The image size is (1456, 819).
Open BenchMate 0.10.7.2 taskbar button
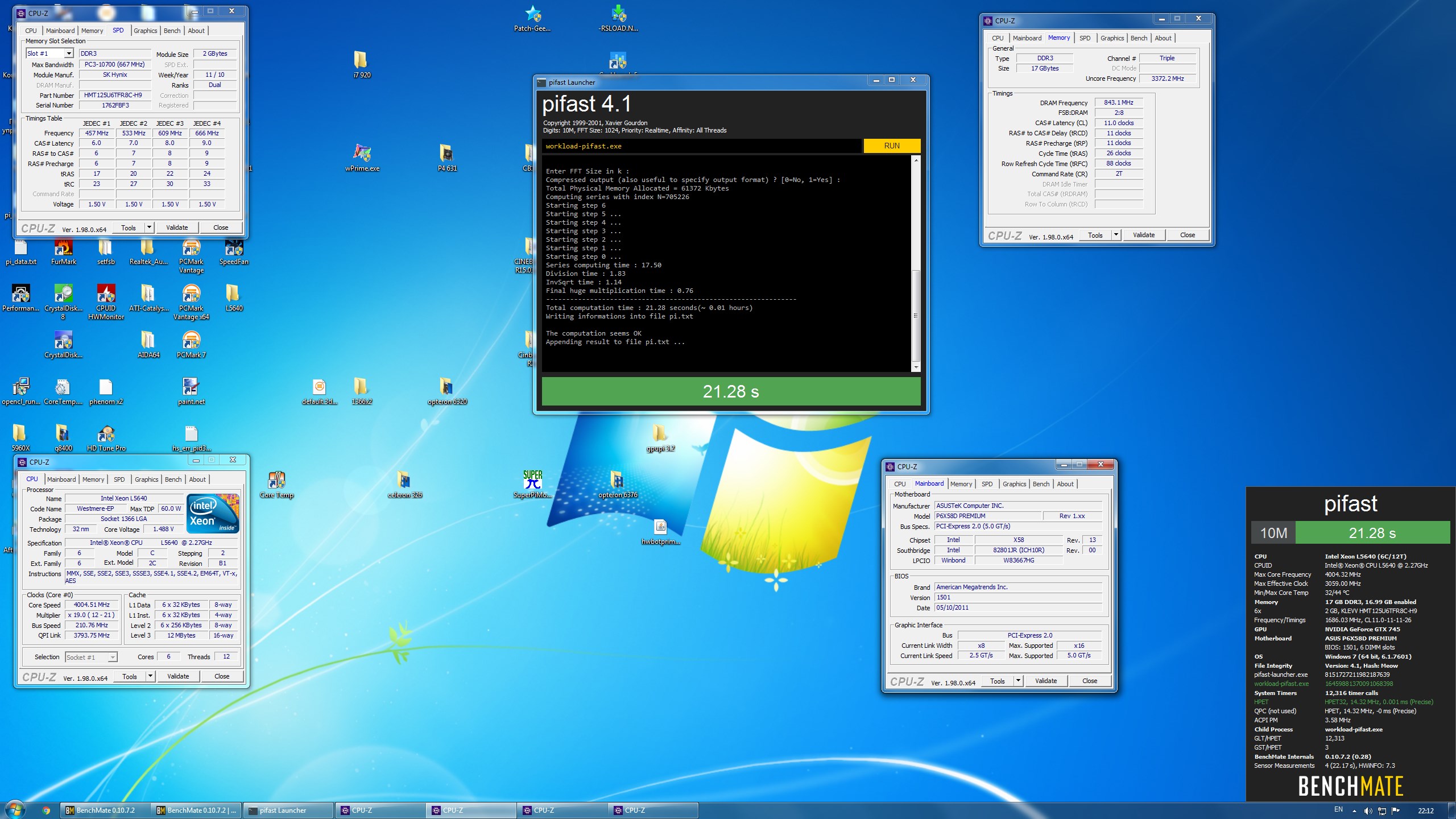click(x=106, y=810)
